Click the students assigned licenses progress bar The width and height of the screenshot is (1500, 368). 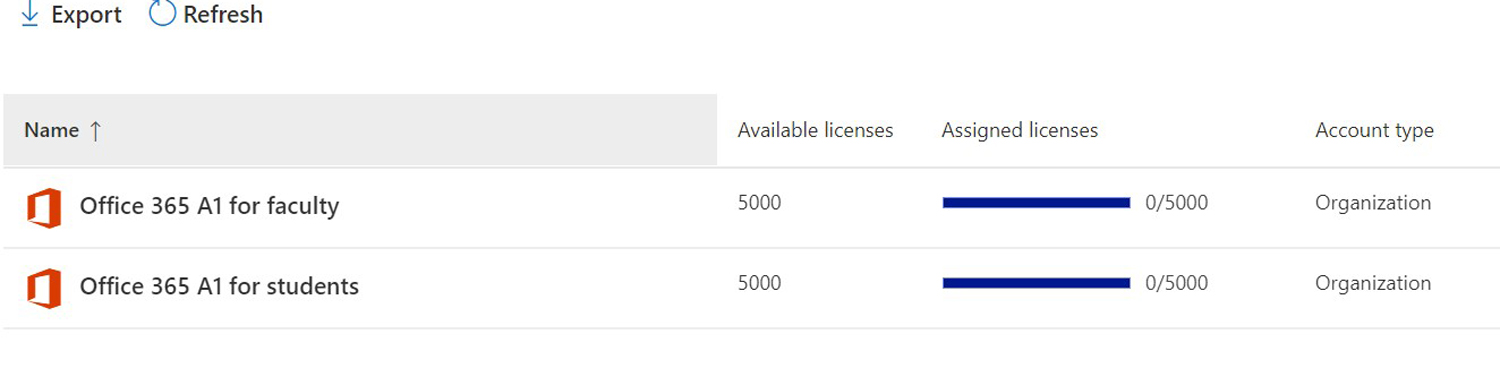pyautogui.click(x=1036, y=283)
